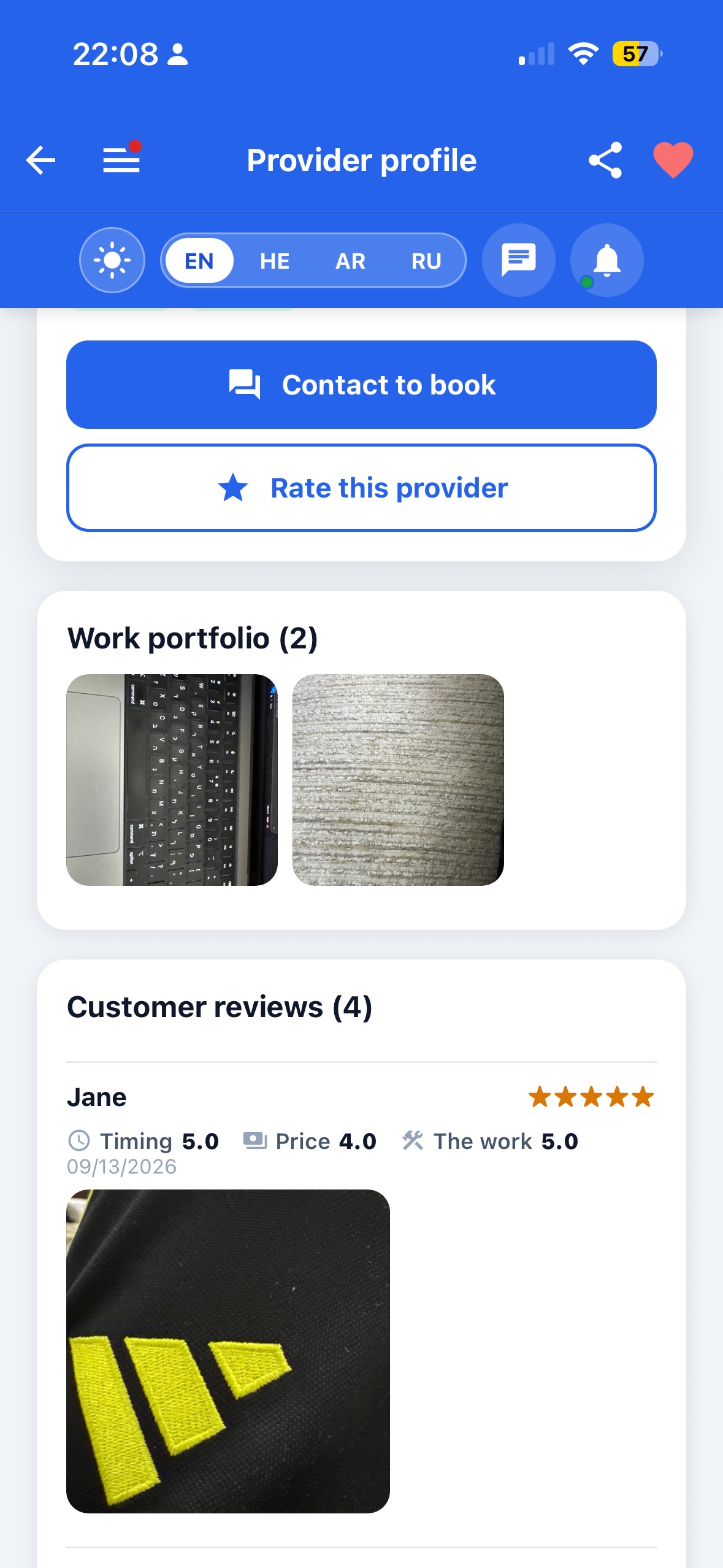This screenshot has width=723, height=1568.
Task: Open the fabric texture portfolio photo
Action: click(x=398, y=780)
